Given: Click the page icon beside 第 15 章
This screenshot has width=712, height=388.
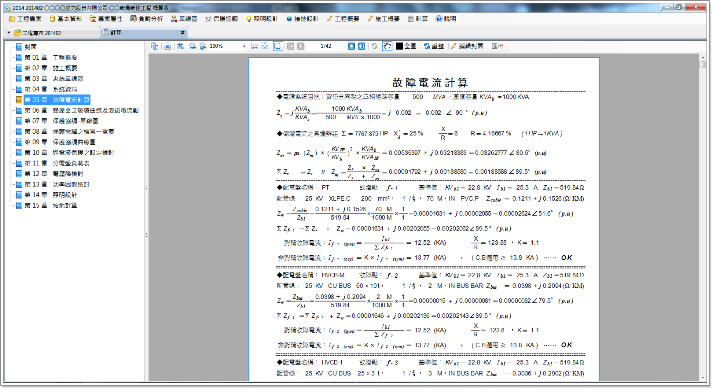Looking at the screenshot, I should coord(19,205).
